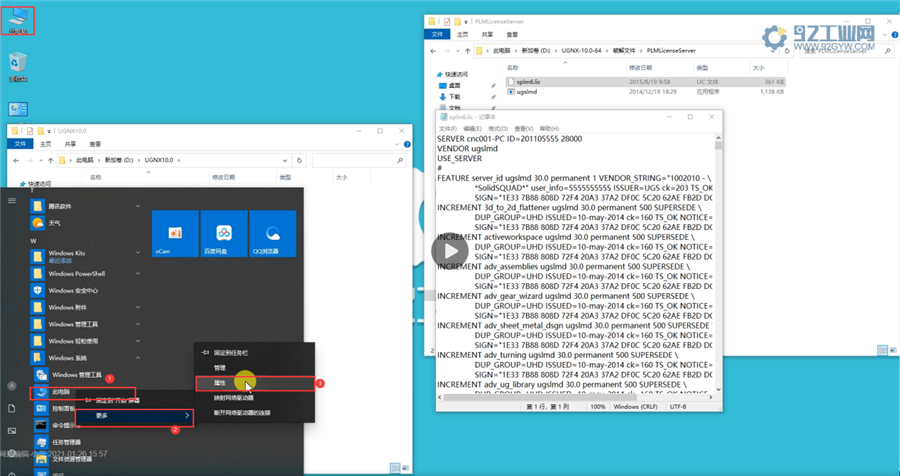Image resolution: width=900 pixels, height=476 pixels.
Task: Open 编辑(E) menu in Notepad
Action: 472,129
